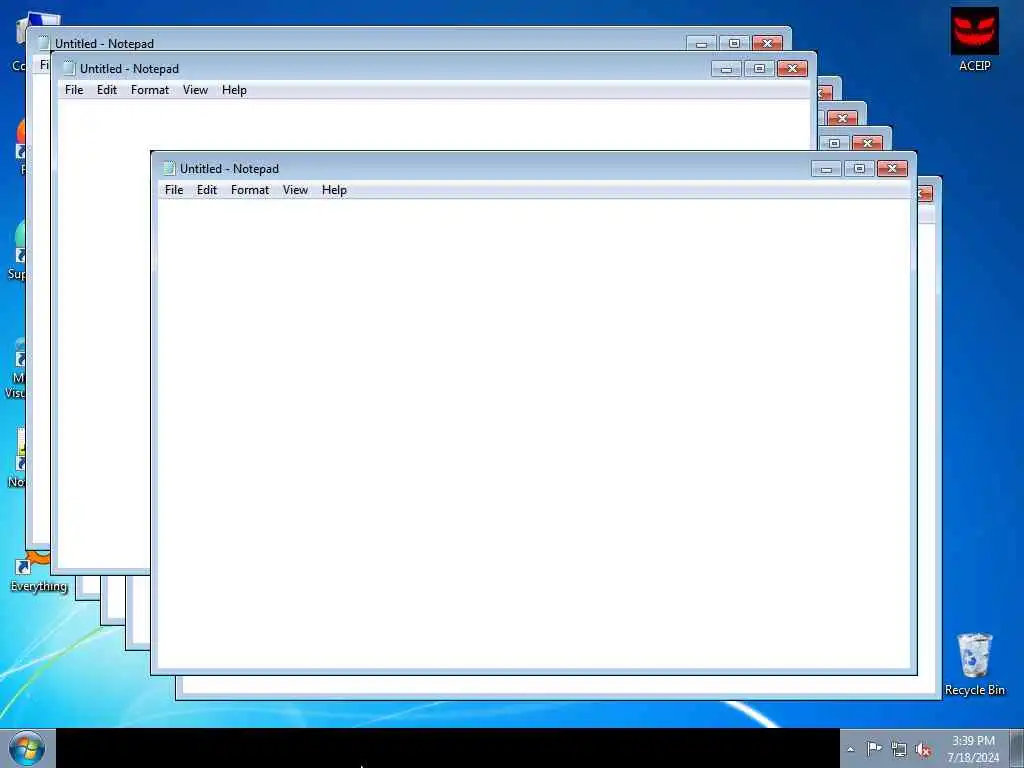The image size is (1024, 768).
Task: Click the front Notepad window title bar text
Action: point(229,168)
